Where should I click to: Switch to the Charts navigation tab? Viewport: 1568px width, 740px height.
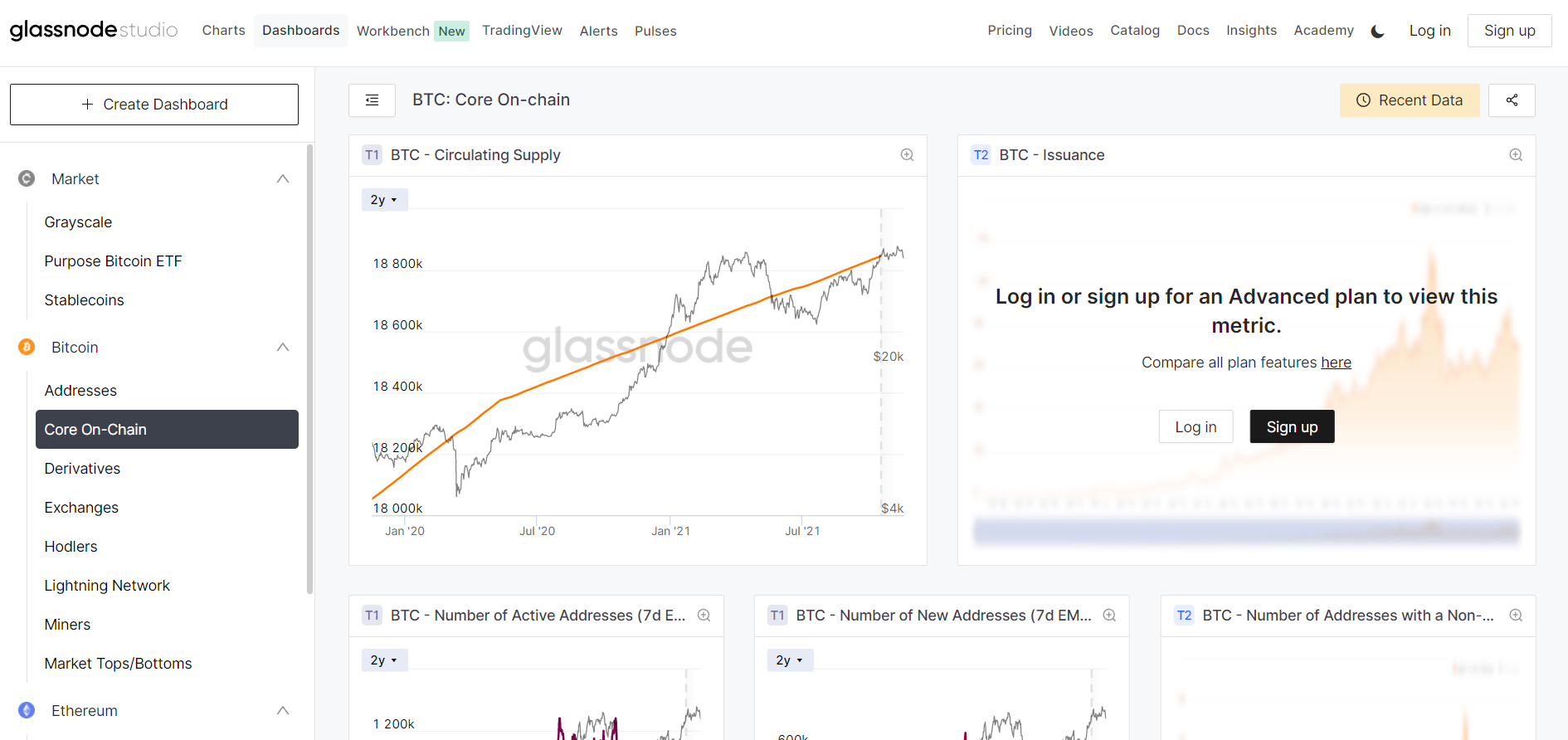(x=223, y=30)
